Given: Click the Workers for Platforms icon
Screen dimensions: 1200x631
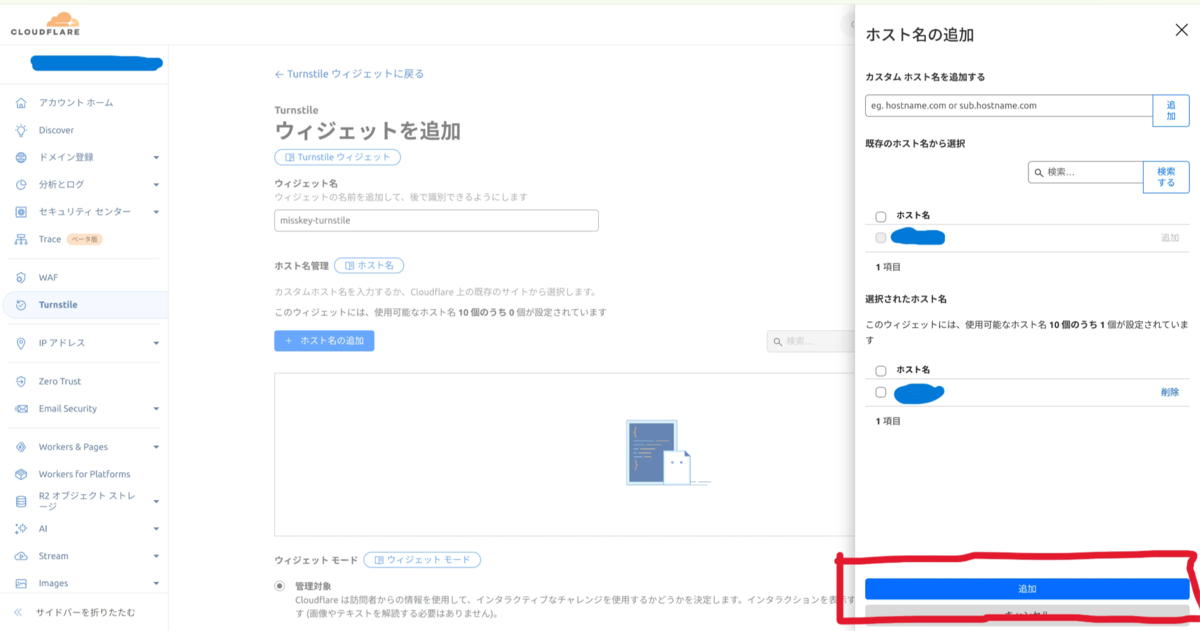Looking at the screenshot, I should tap(22, 474).
